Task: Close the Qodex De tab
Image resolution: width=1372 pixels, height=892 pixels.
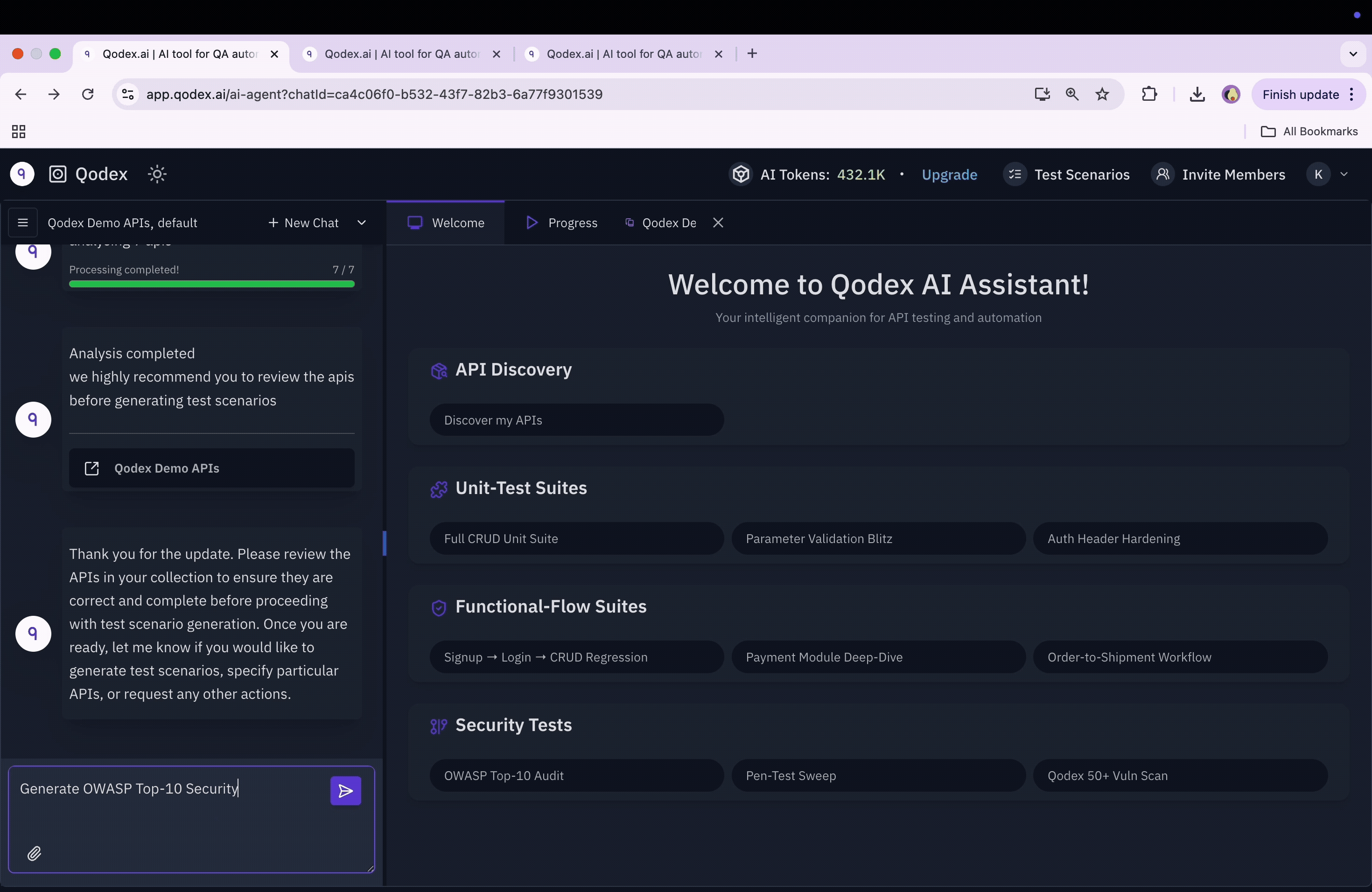Action: pos(718,223)
